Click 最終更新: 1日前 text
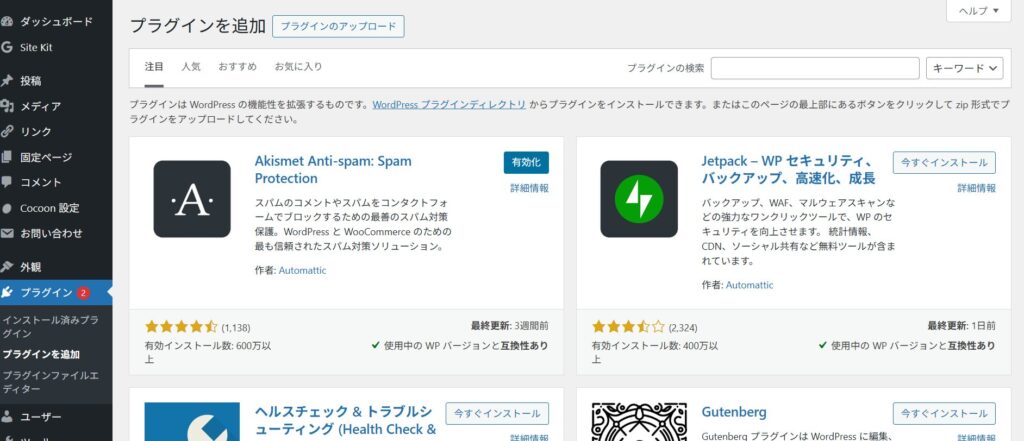The image size is (1024, 441). [x=961, y=325]
